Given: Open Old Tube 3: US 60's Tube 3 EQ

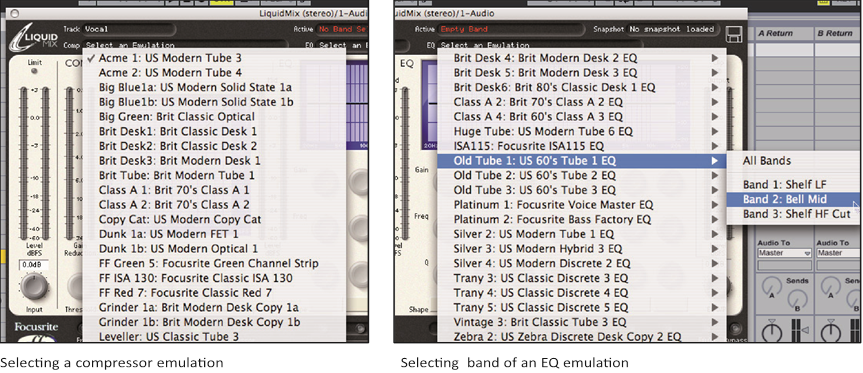Looking at the screenshot, I should (x=582, y=190).
